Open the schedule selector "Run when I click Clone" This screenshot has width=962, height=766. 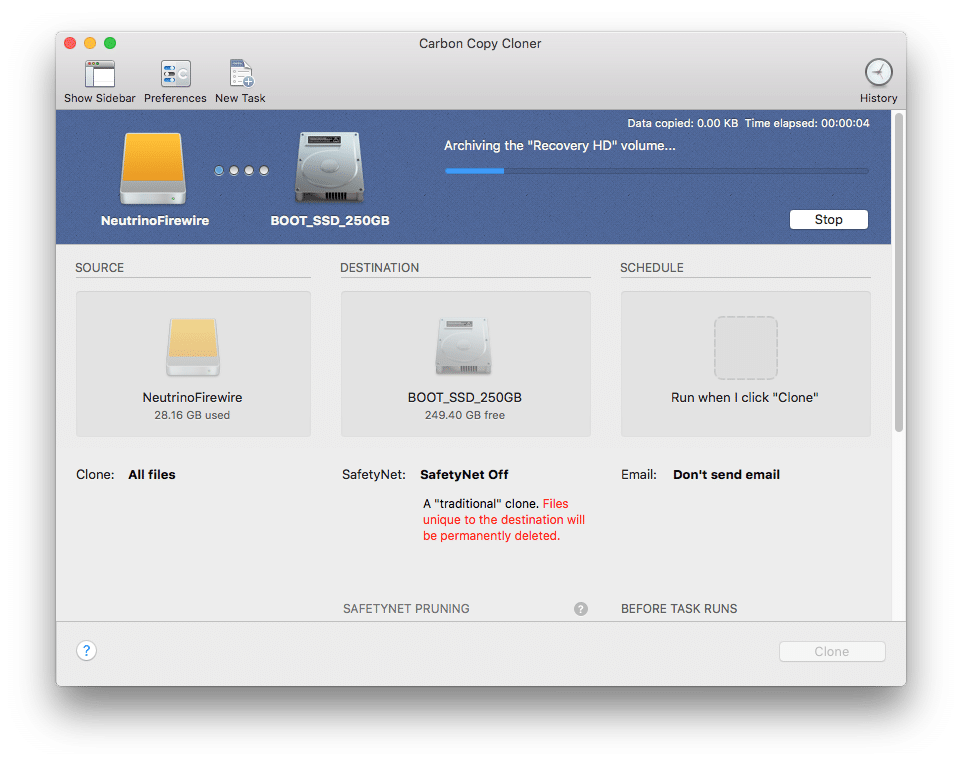[x=745, y=364]
